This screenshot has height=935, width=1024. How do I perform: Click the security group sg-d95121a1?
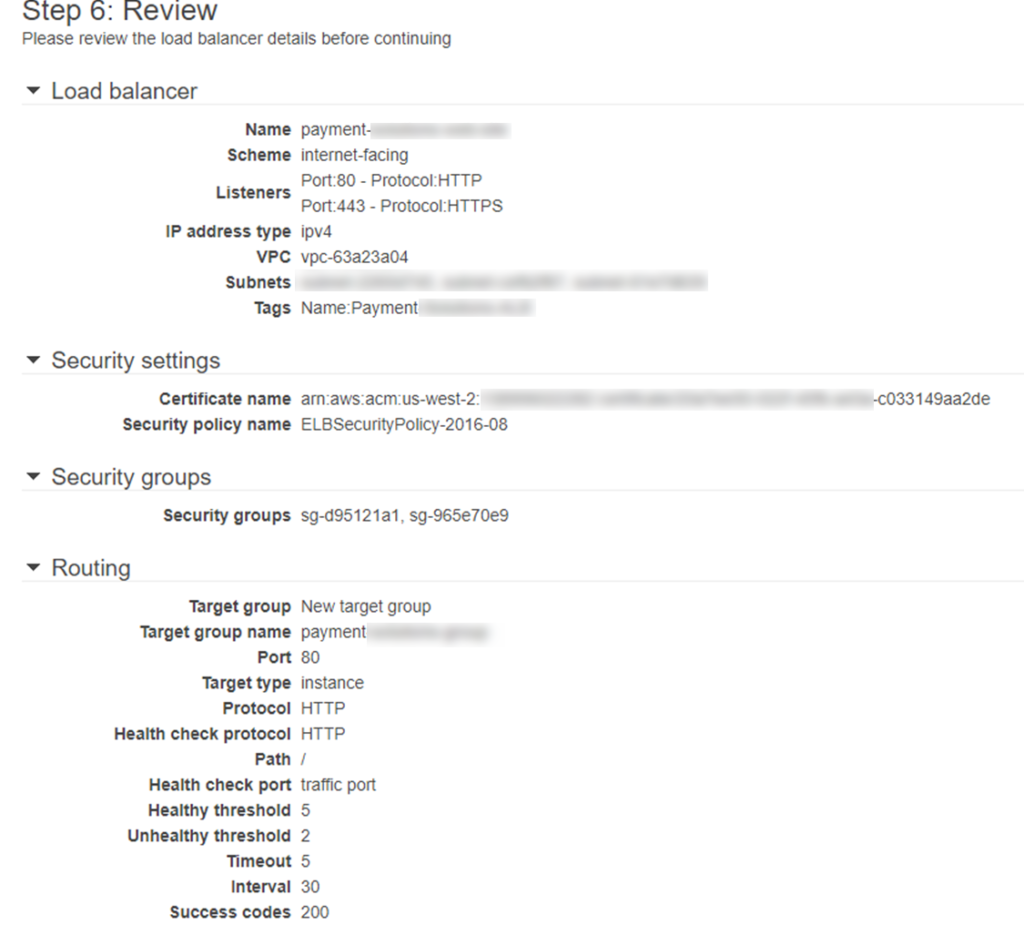(340, 515)
